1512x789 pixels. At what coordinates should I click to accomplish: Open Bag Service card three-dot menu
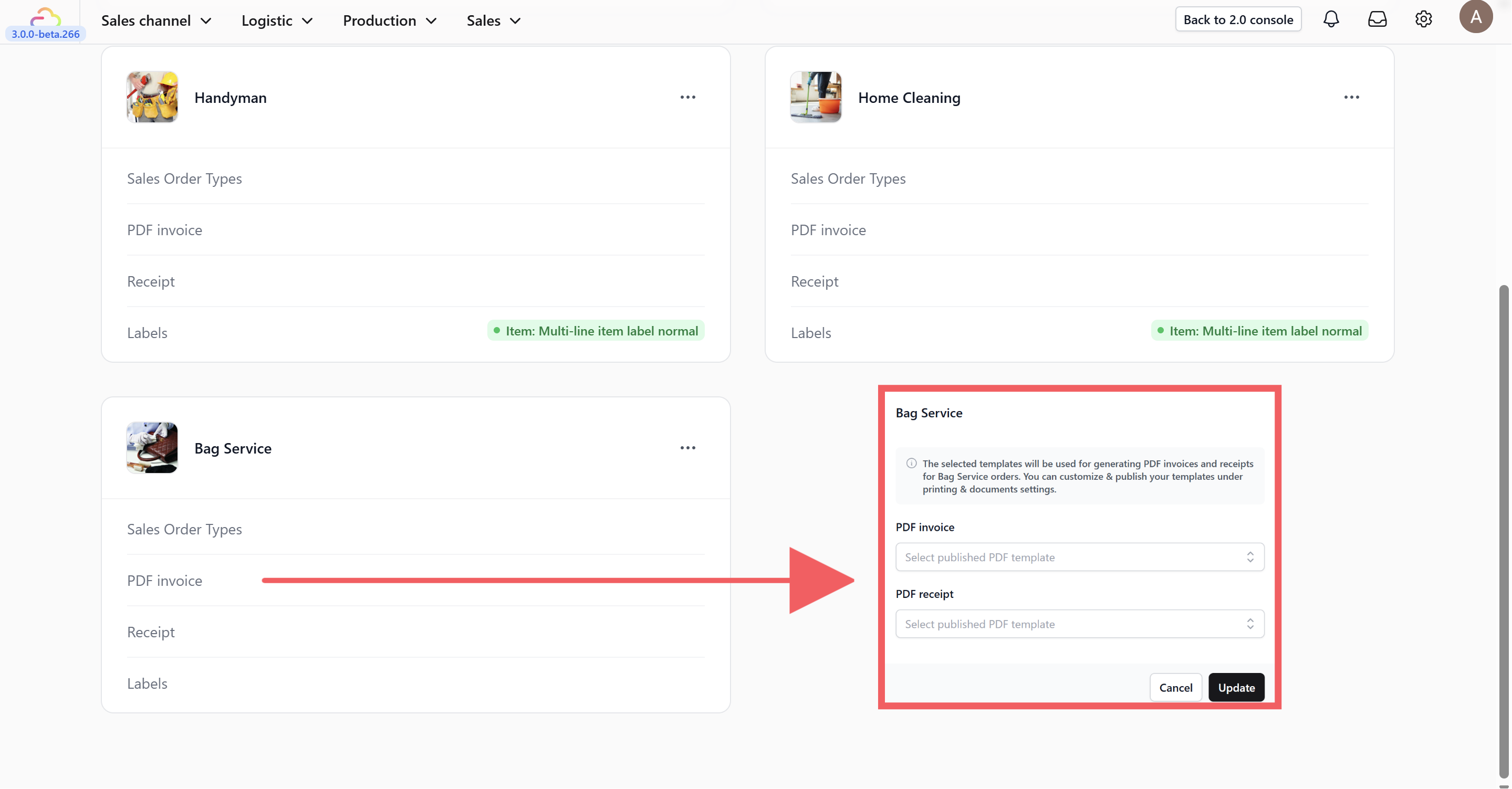tap(687, 448)
